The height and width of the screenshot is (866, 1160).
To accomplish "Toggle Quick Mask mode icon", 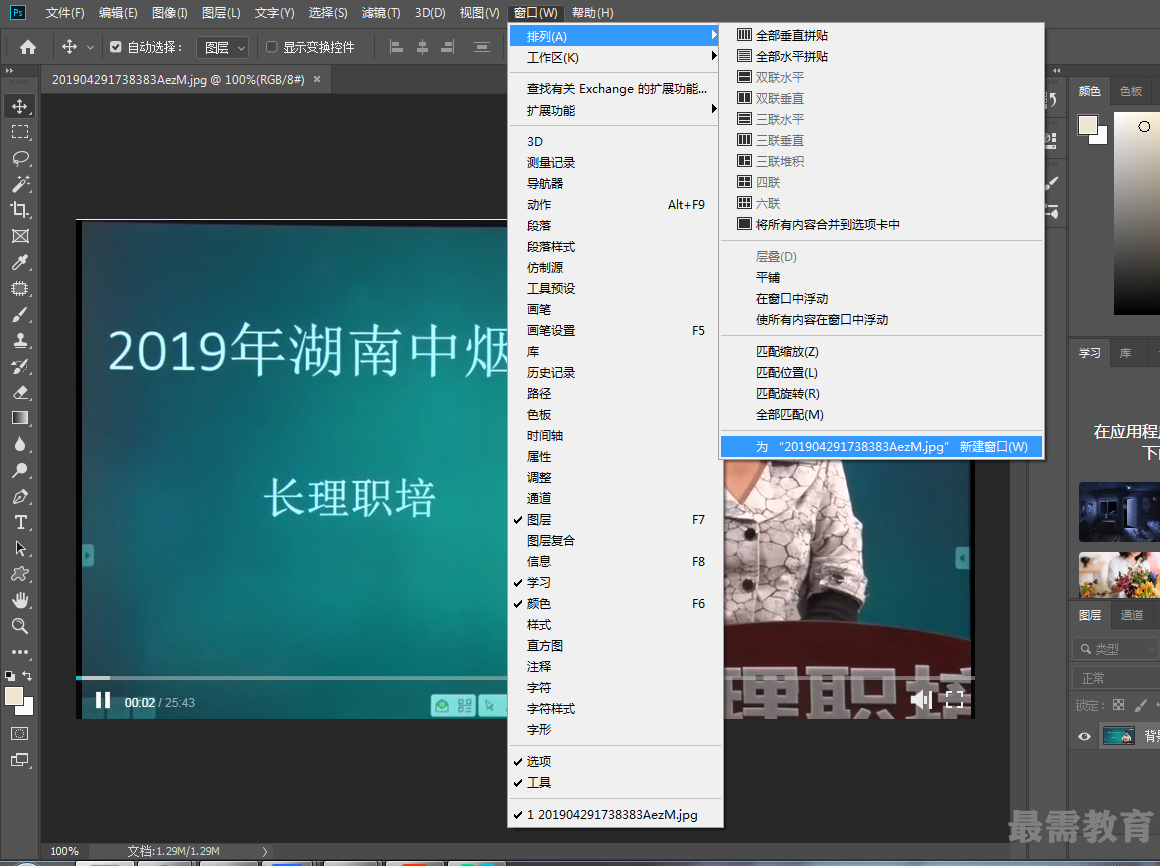I will 20,734.
